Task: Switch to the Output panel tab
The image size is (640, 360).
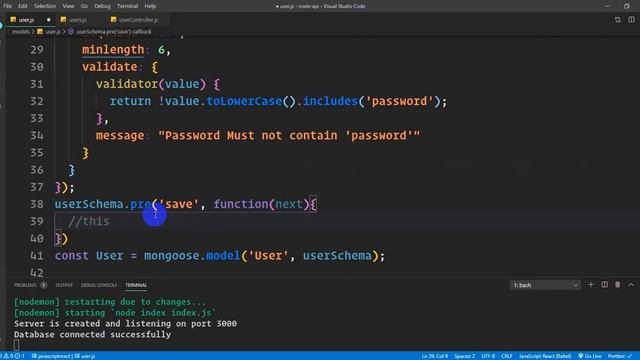Action: point(64,285)
